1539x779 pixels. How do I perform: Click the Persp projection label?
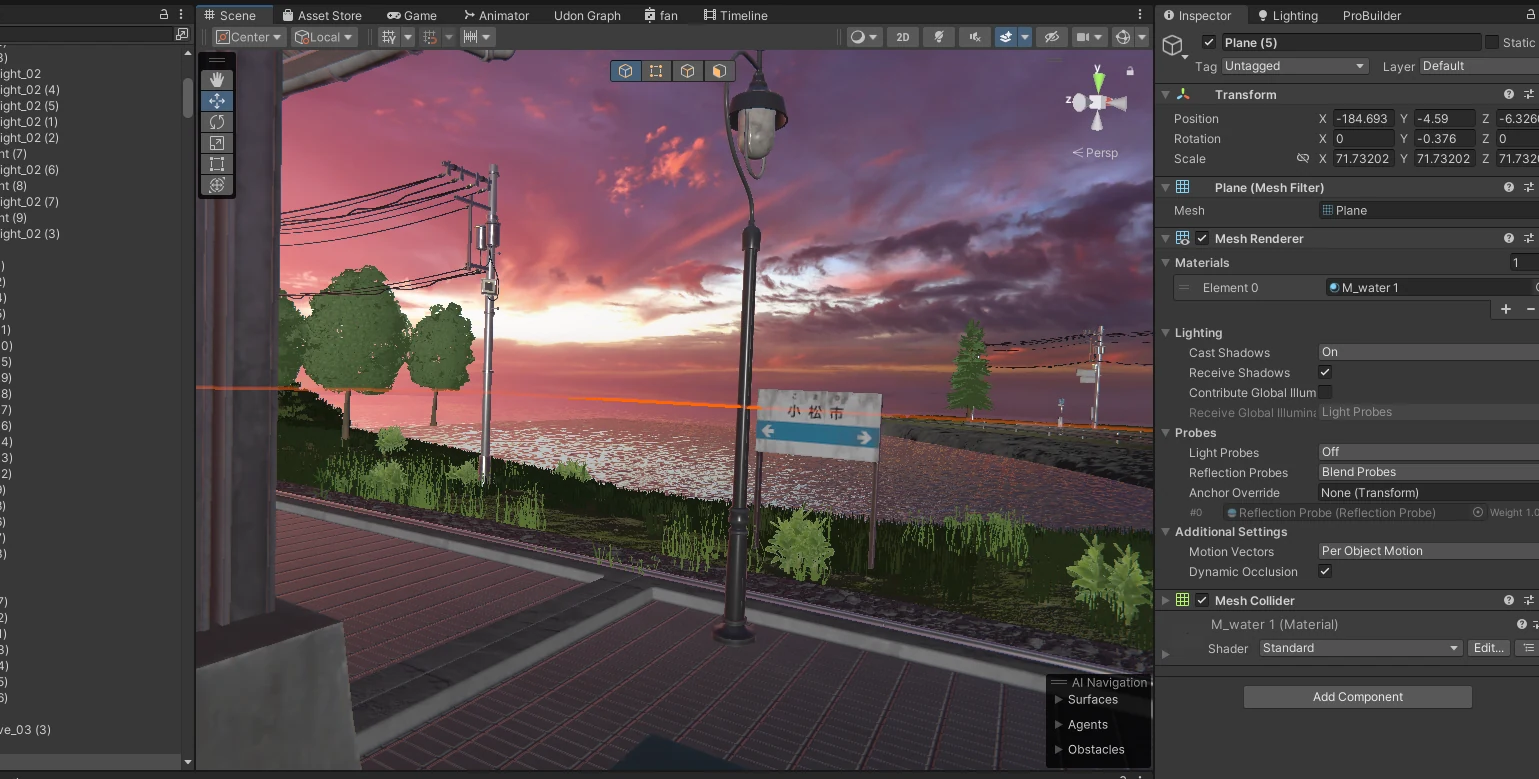pos(1095,153)
